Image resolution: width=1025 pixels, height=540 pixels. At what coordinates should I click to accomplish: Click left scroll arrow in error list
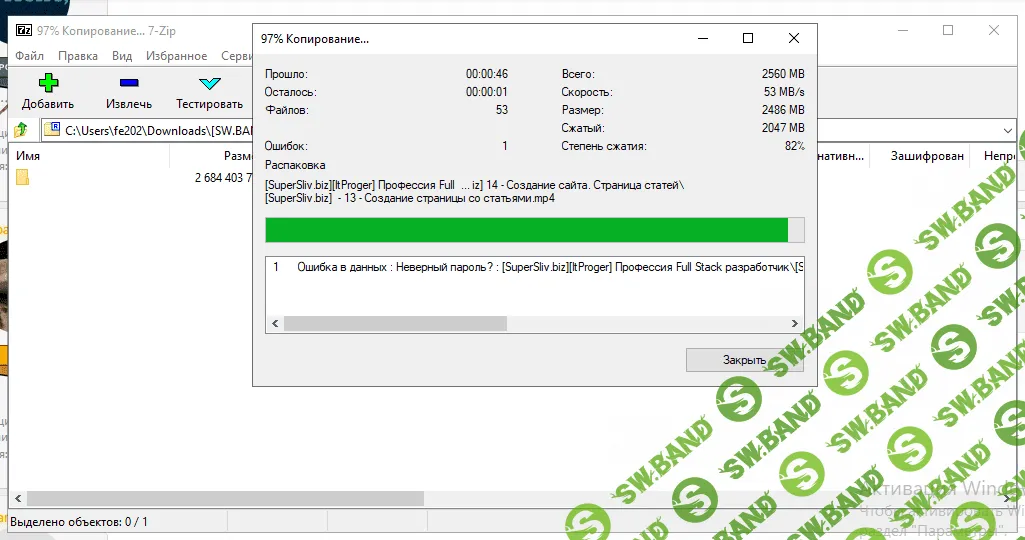click(273, 324)
